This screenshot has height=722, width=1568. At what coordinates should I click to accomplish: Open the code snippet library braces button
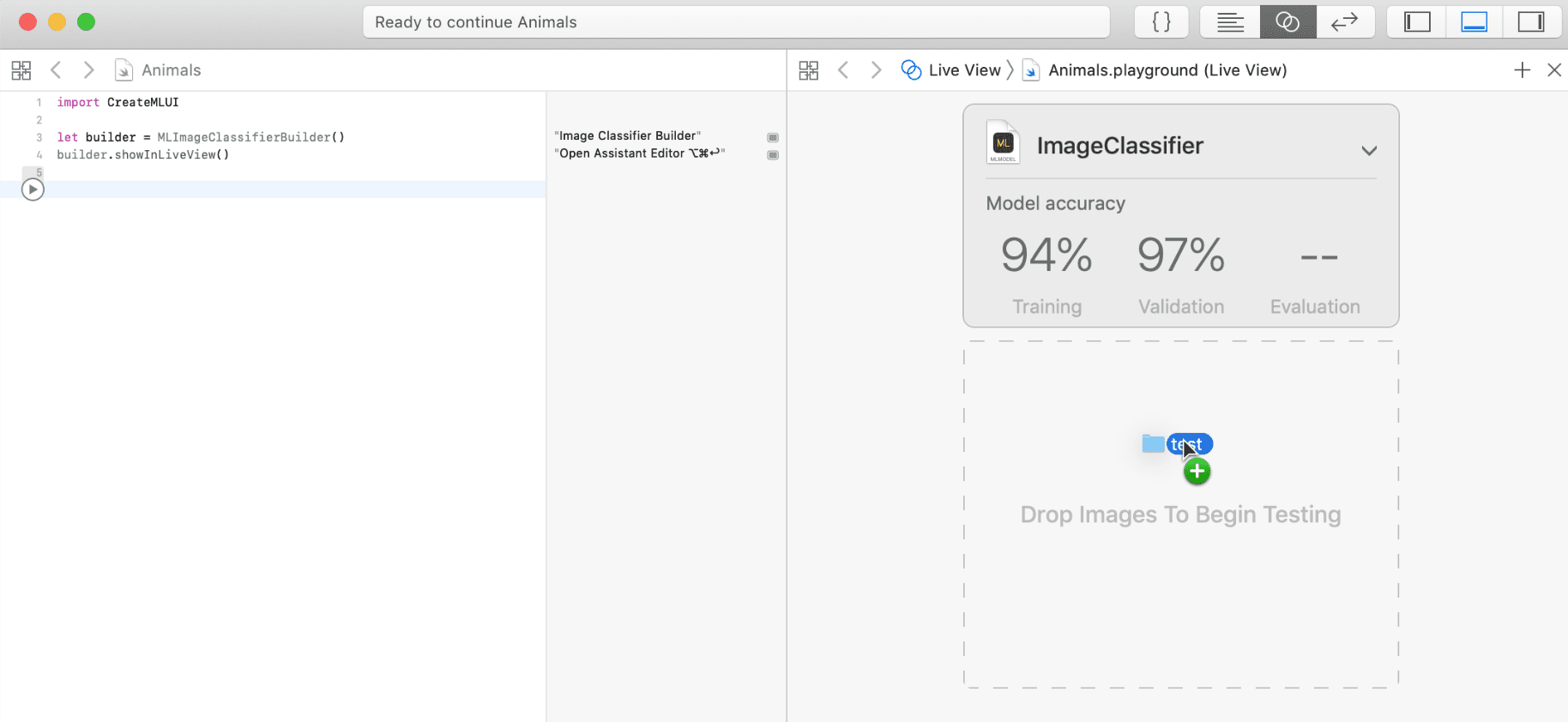point(1161,22)
